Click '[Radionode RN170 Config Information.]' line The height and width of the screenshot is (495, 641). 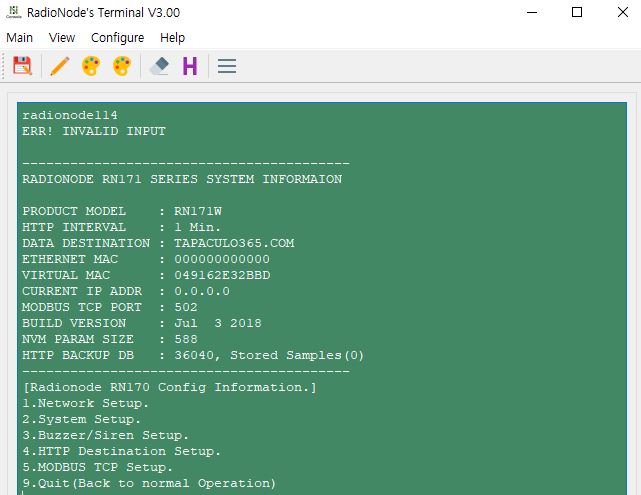click(170, 387)
